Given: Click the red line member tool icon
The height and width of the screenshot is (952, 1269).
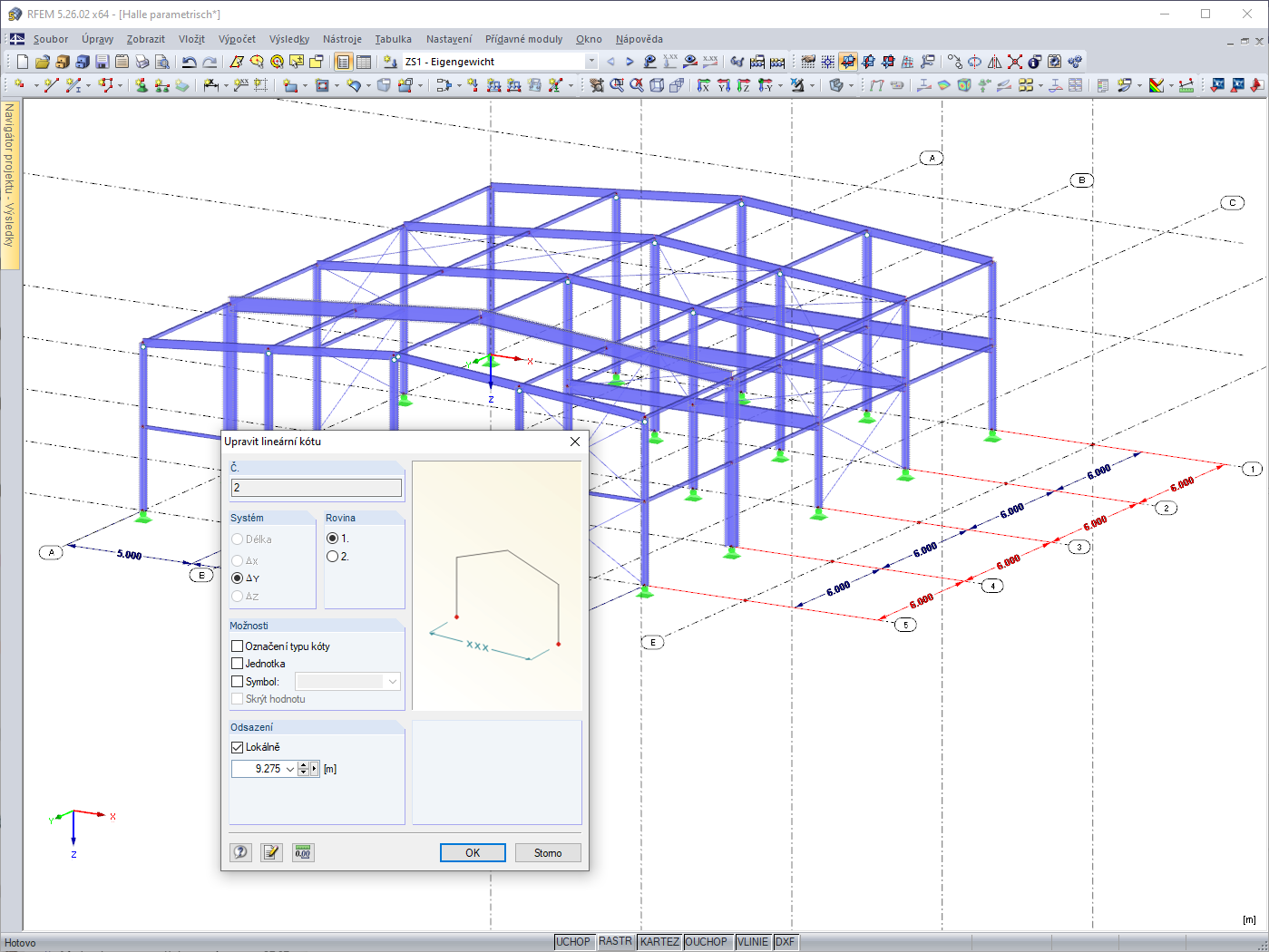Looking at the screenshot, I should point(51,85).
